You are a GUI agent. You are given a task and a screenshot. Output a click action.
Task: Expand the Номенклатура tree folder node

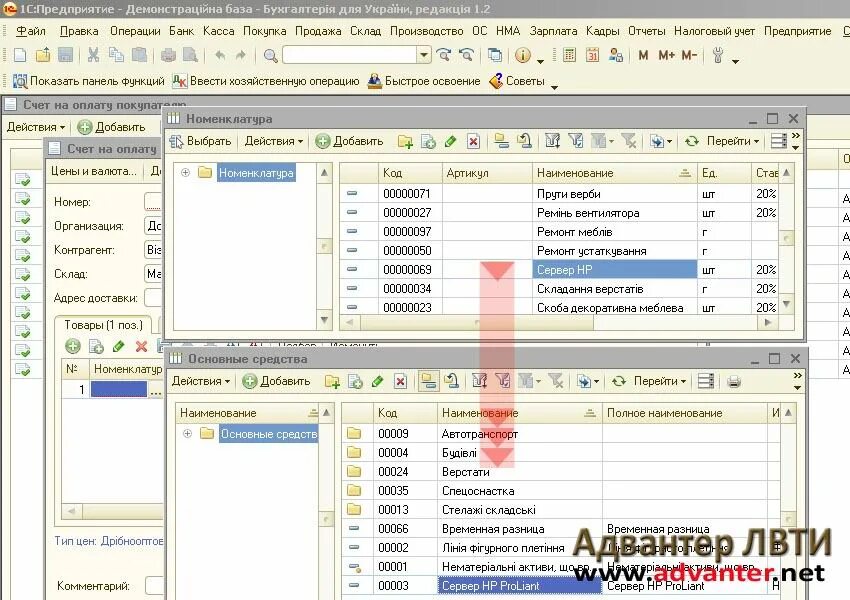(x=185, y=173)
